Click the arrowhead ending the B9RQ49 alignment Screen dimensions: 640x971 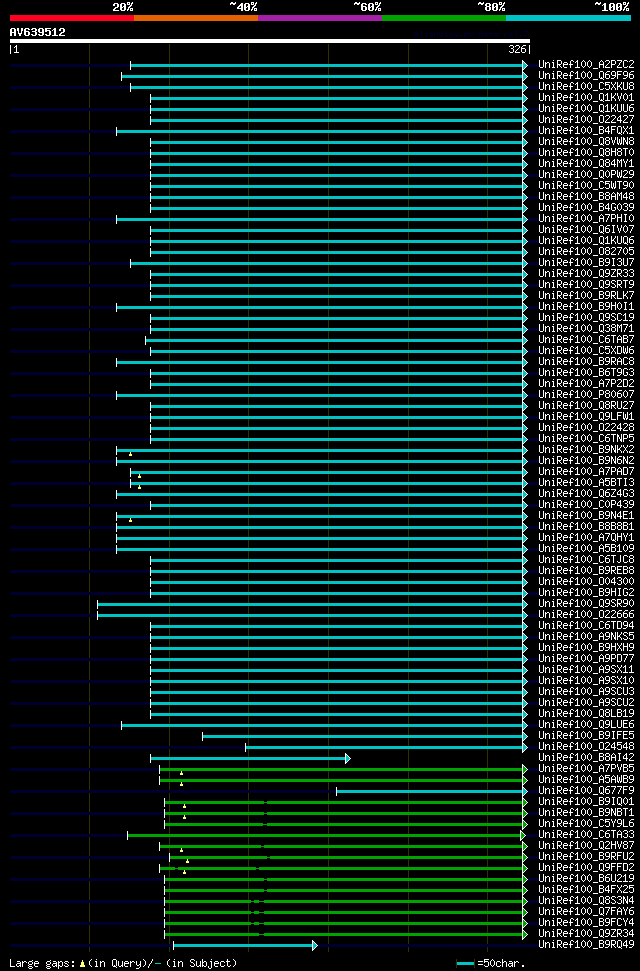tap(315, 945)
